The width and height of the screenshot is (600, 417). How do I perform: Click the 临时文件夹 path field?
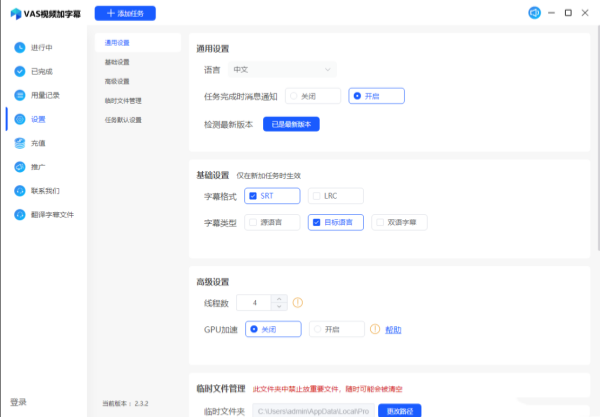[313, 411]
